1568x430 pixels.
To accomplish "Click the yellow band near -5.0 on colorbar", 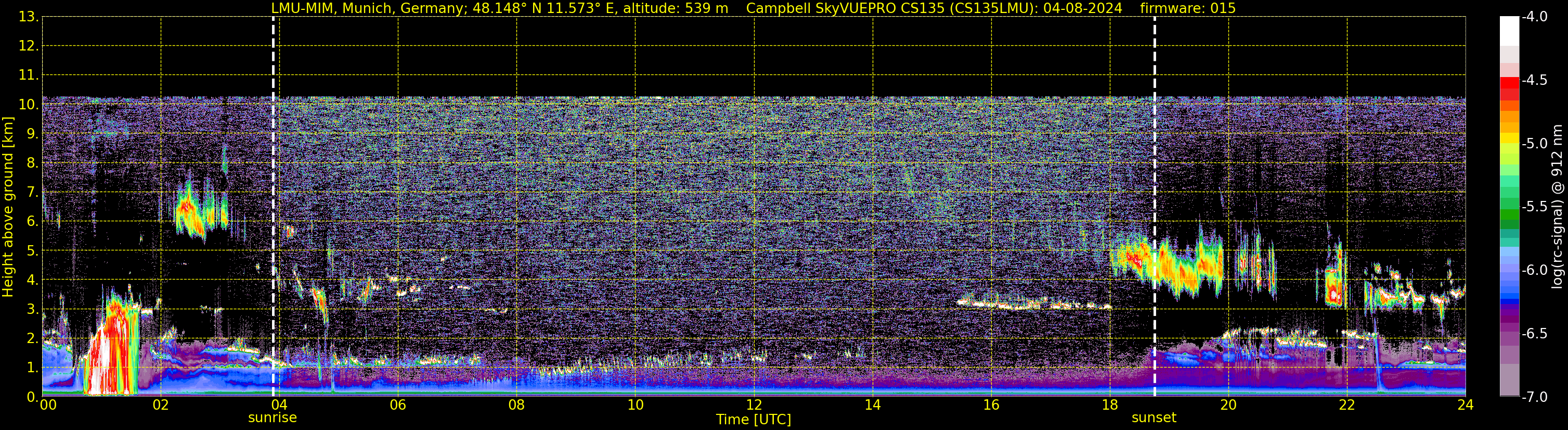I will [x=1509, y=138].
